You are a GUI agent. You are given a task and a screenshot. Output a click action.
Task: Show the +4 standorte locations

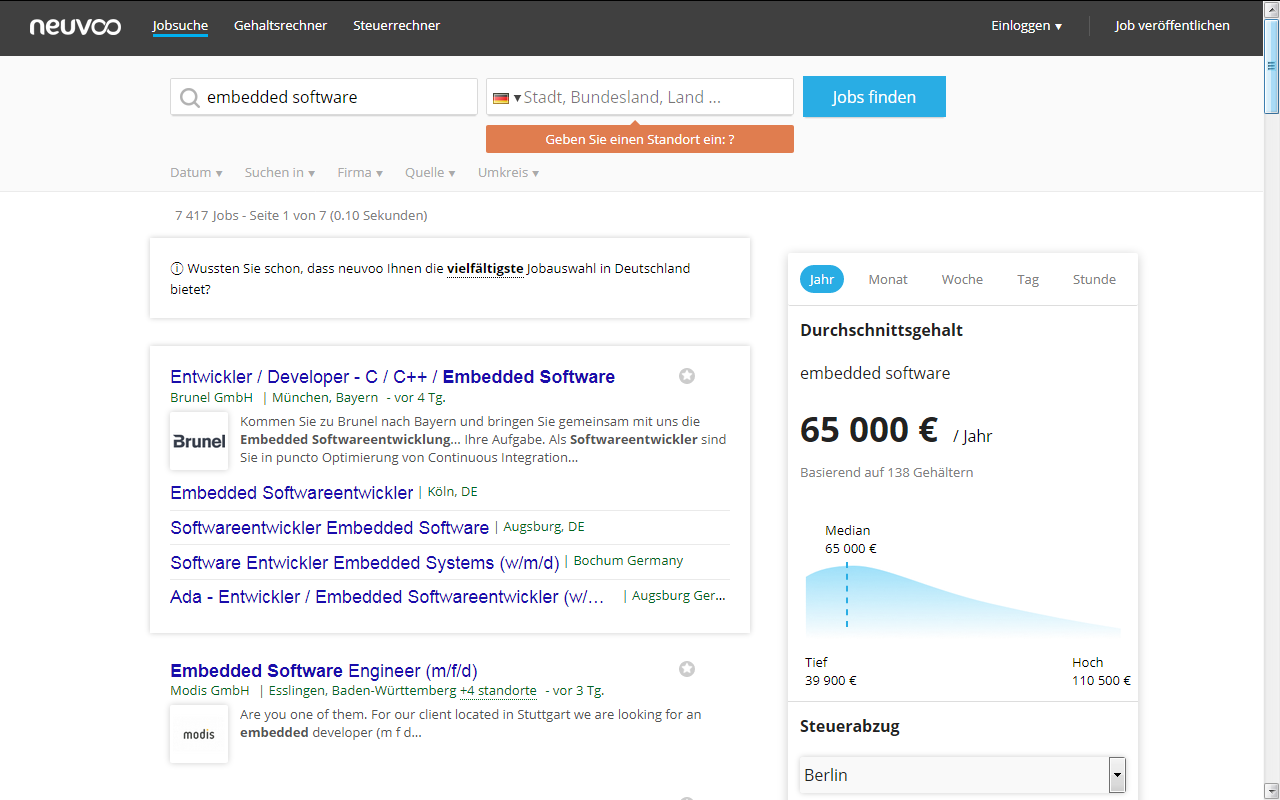498,691
